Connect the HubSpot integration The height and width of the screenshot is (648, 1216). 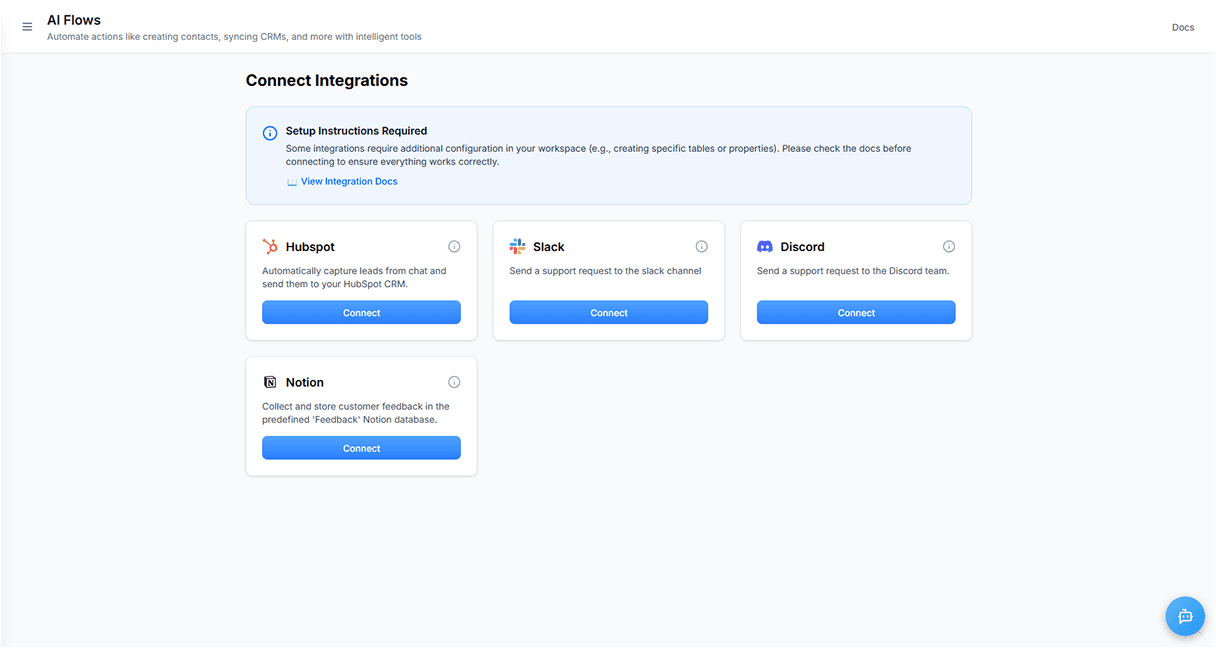click(361, 312)
